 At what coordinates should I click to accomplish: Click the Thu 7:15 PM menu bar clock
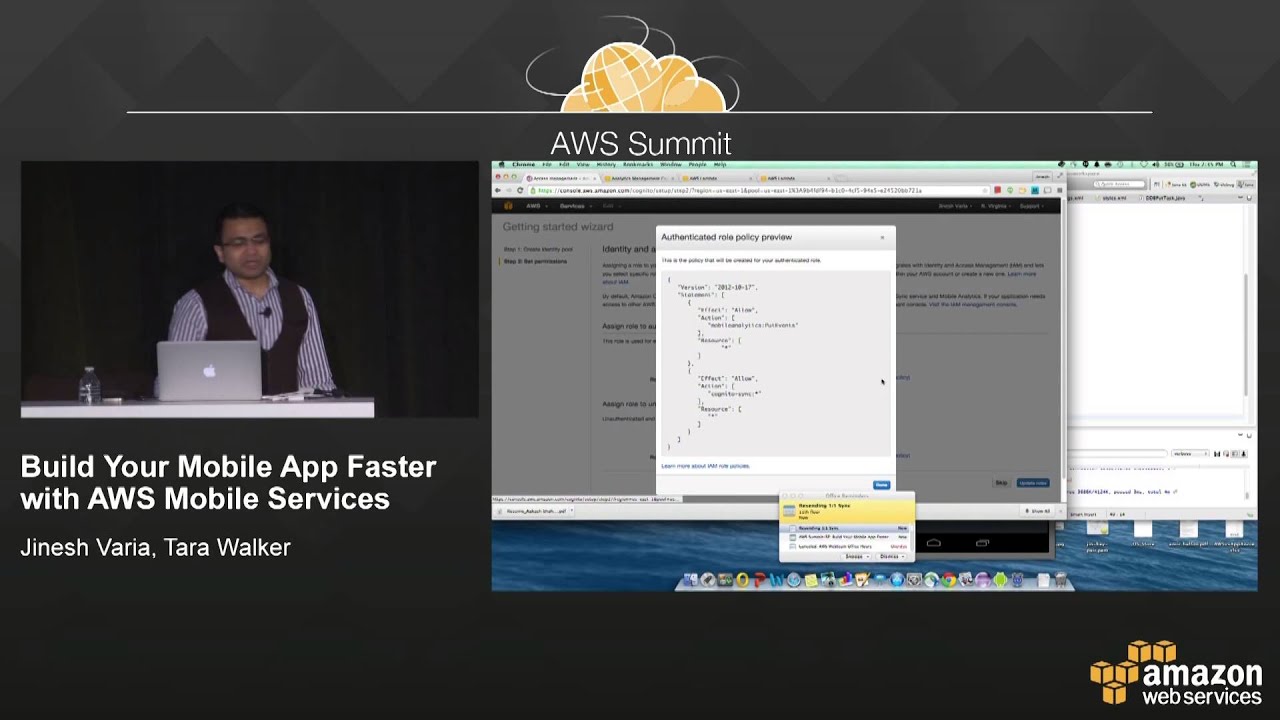coord(1207,164)
